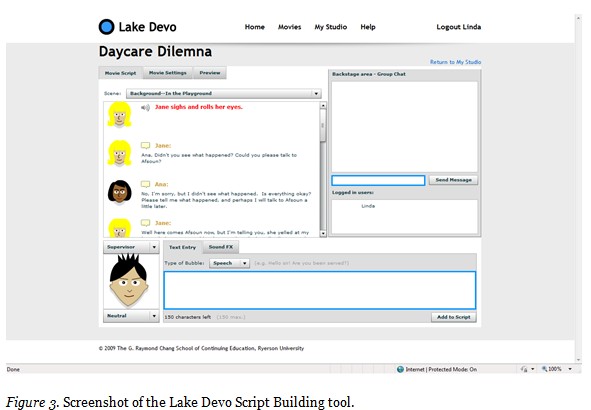Open the zoom level magnifier at 100%
591x410 pixels.
pyautogui.click(x=545, y=369)
